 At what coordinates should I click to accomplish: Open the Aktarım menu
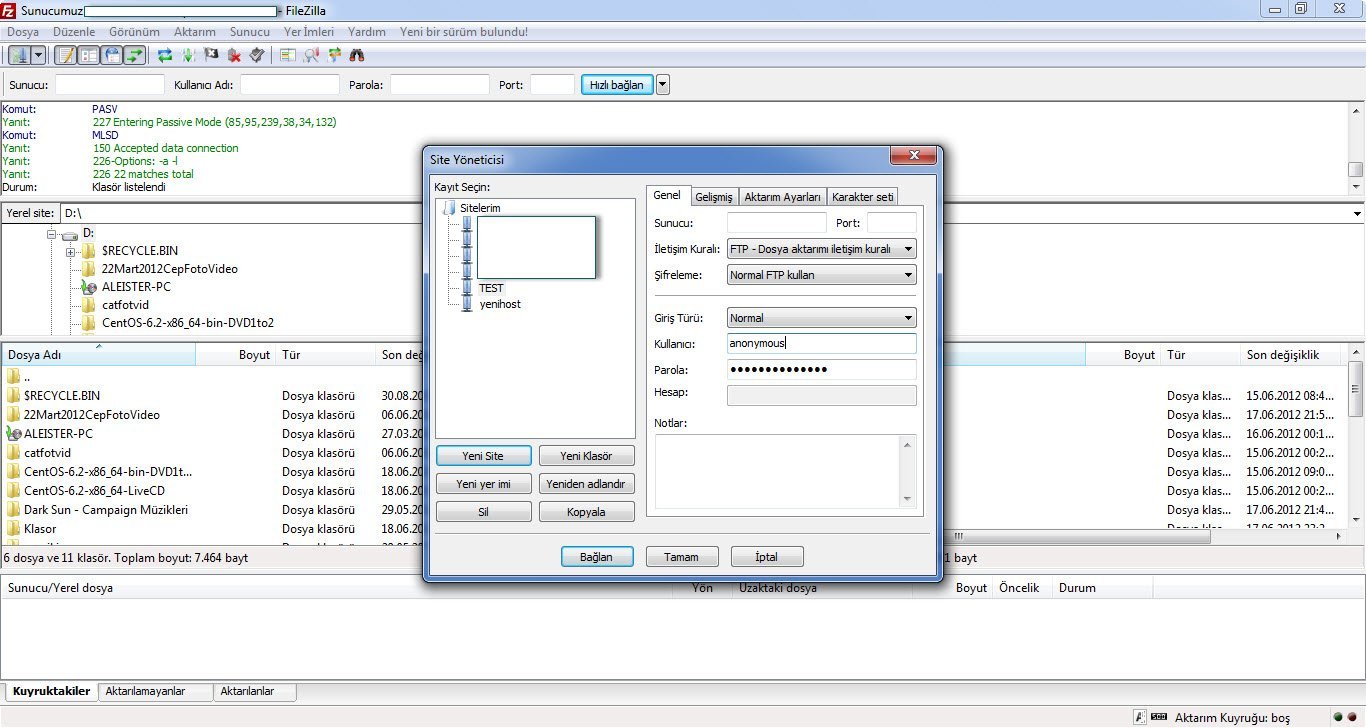pos(195,32)
